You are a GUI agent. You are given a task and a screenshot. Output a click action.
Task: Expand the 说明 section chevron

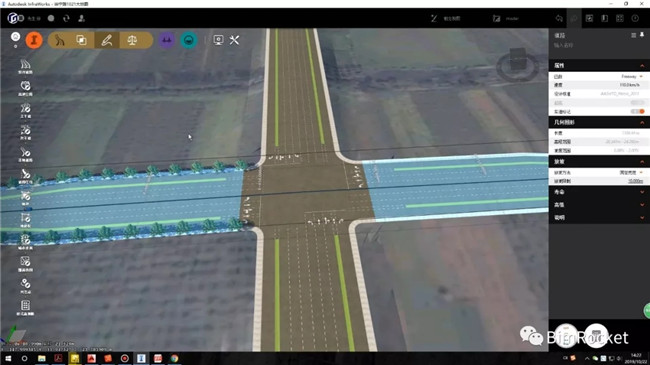click(642, 218)
